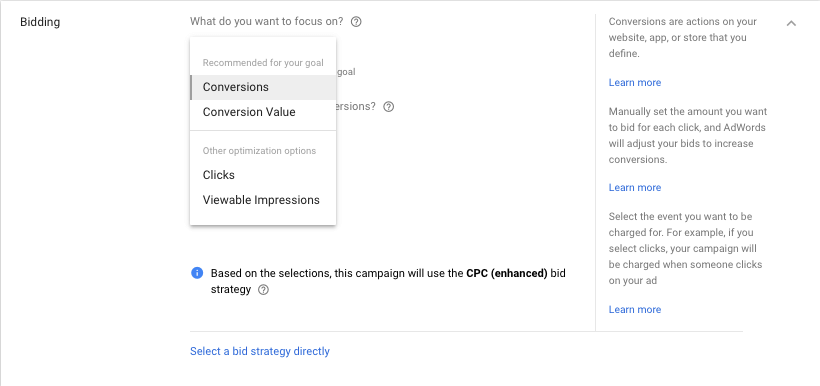The height and width of the screenshot is (386, 820).
Task: Click the 'Conversions are actions' help paragraph
Action: [682, 38]
